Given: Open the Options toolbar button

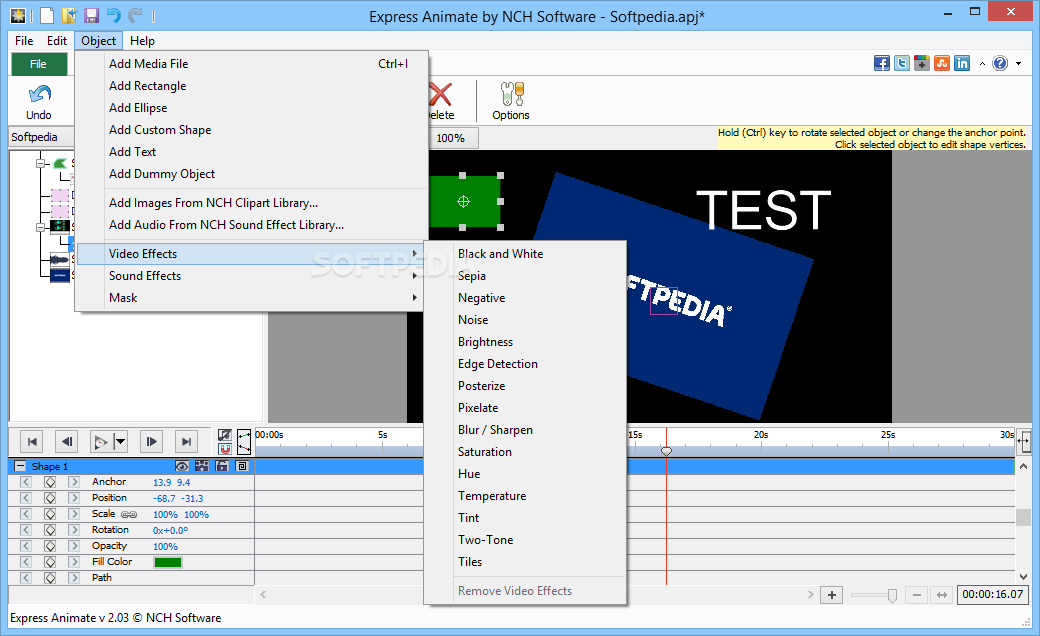Looking at the screenshot, I should 511,101.
